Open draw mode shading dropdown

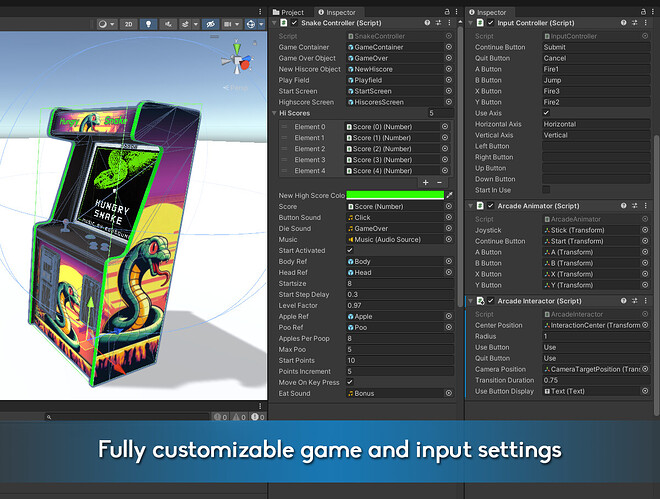tap(106, 24)
